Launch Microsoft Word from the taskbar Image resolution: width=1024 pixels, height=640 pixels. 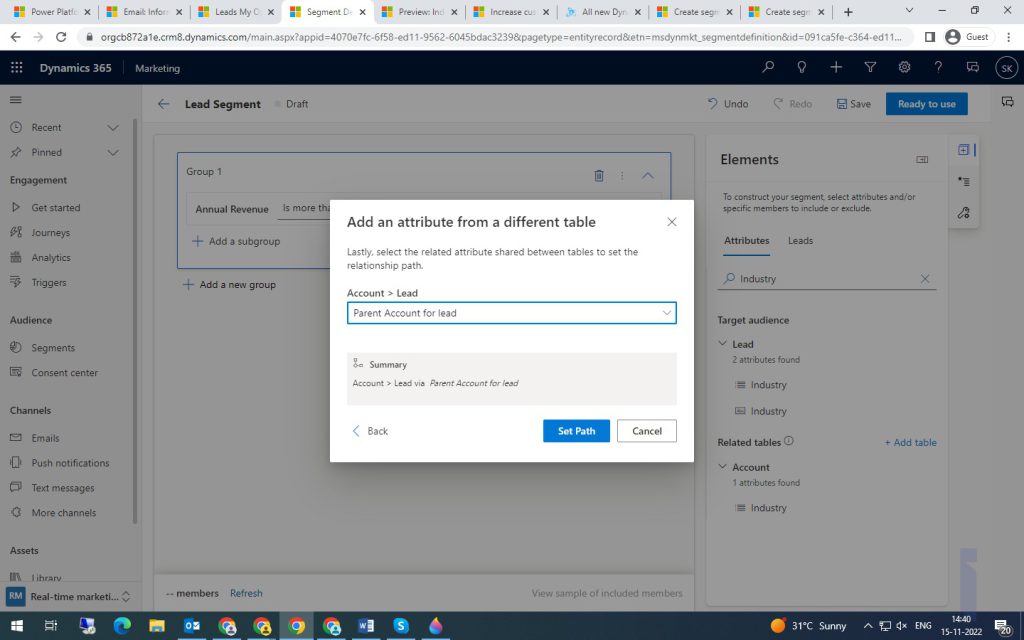[x=366, y=625]
